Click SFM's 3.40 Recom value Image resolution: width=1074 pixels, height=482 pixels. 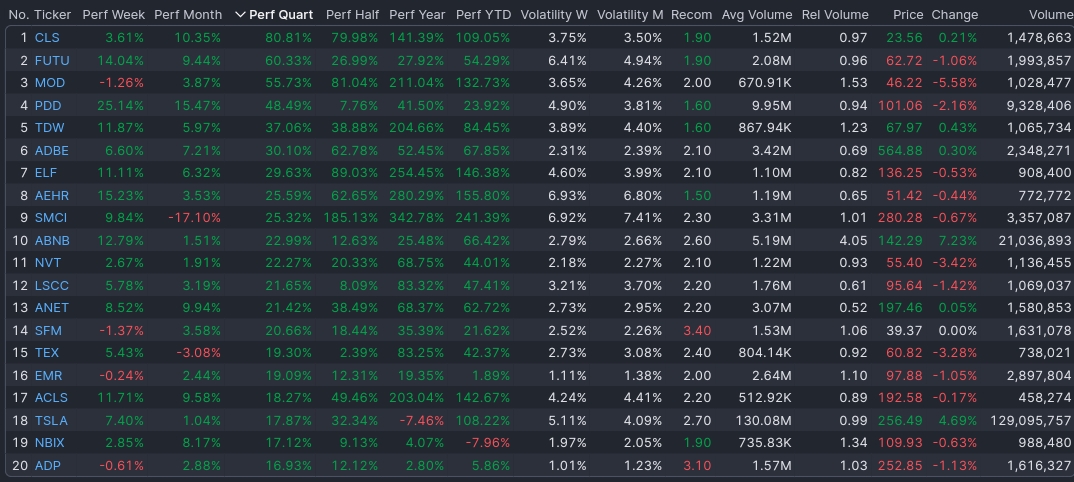[x=697, y=331]
